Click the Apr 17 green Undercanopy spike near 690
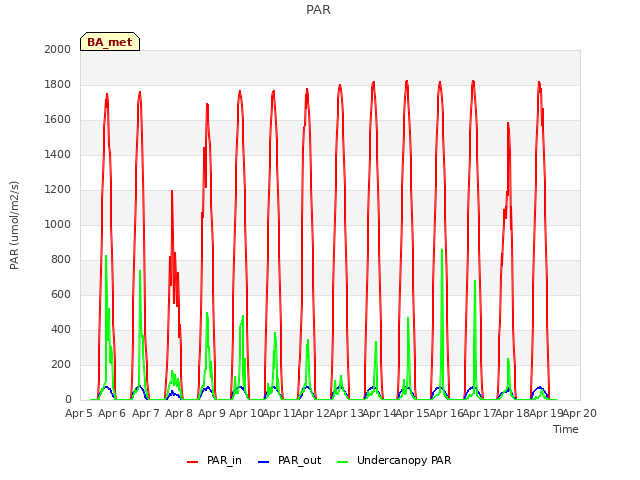 pos(475,281)
